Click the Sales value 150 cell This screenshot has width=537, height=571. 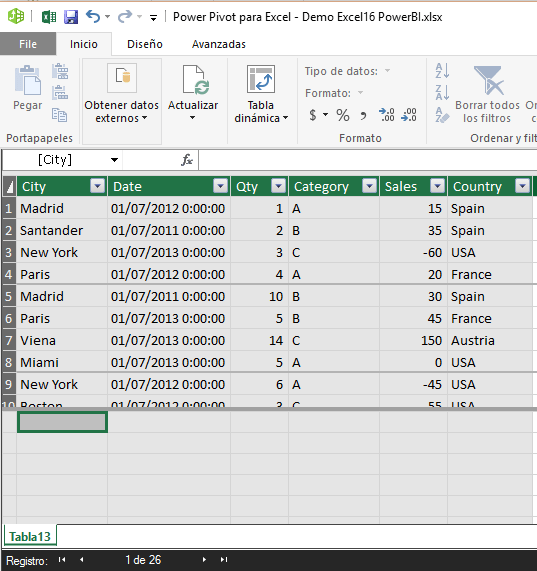413,340
